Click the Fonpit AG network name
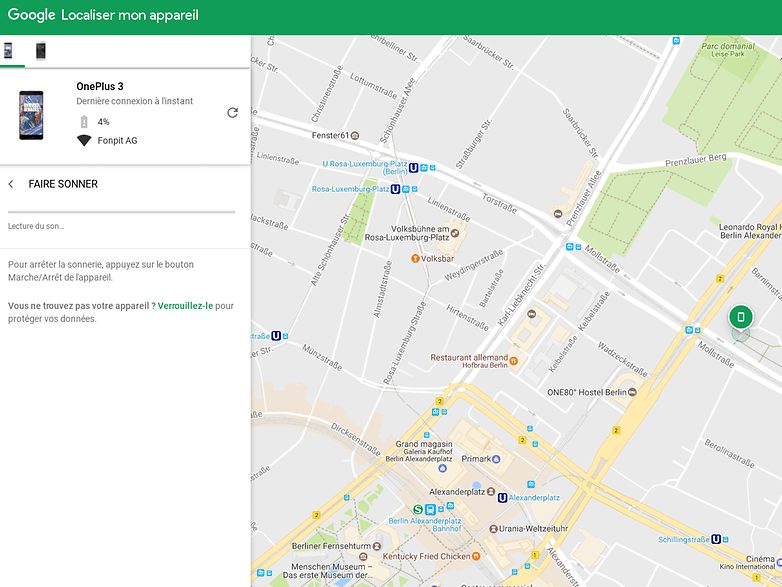Screen dimensions: 782x587 click(x=117, y=141)
